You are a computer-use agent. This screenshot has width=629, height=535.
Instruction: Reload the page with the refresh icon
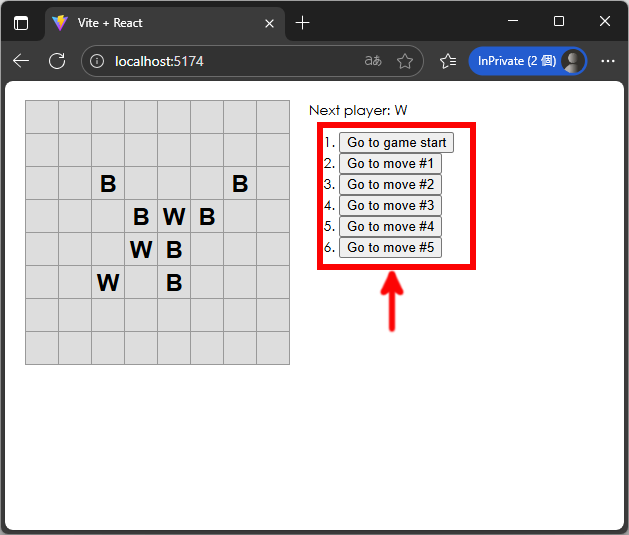pyautogui.click(x=57, y=61)
